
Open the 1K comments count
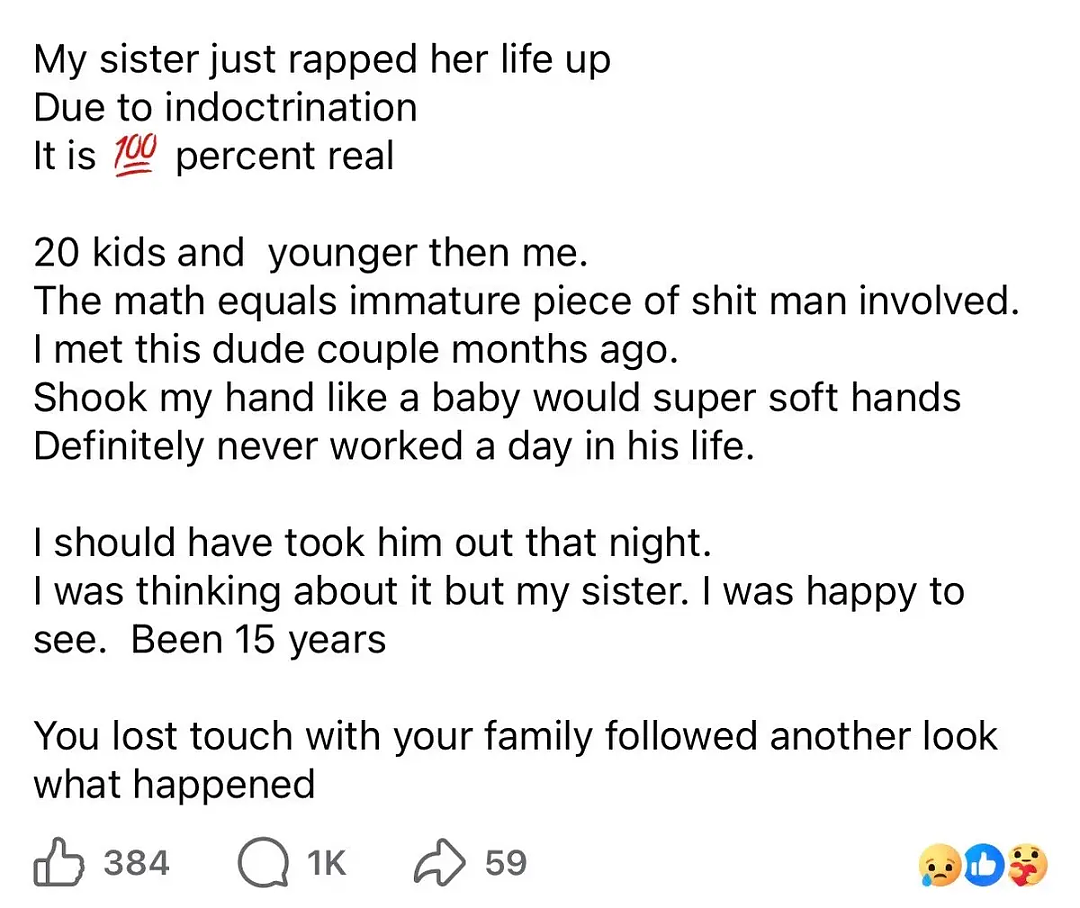coord(326,863)
